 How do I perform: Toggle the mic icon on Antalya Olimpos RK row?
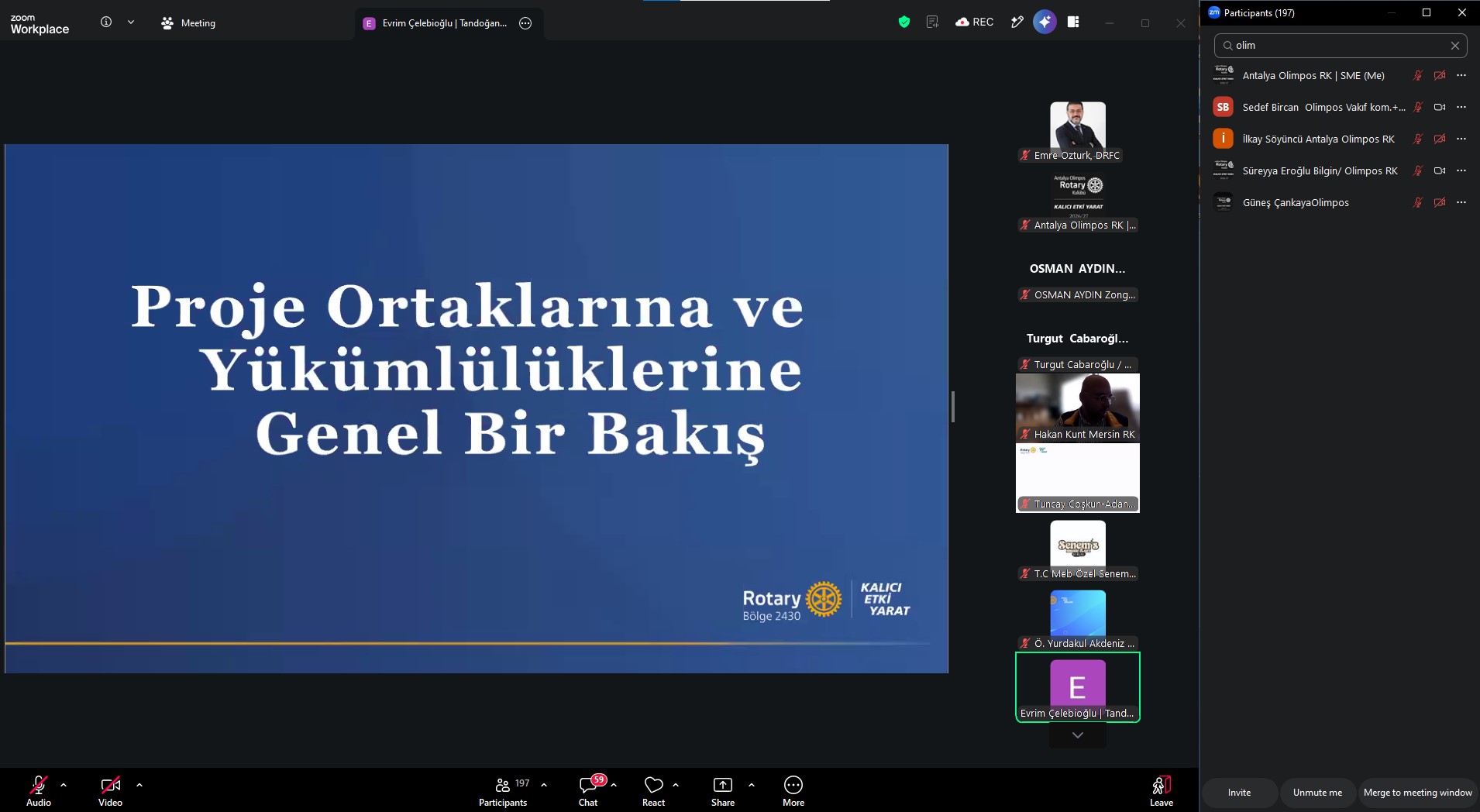1418,75
